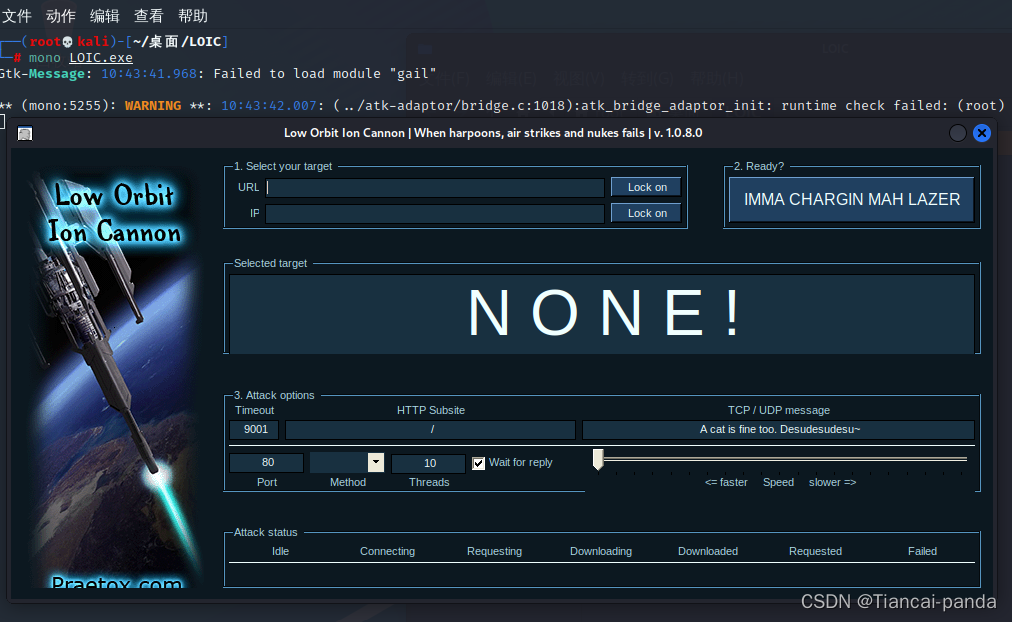Screen dimensions: 1012x622
Task: Click the WARNING text in terminal output
Action: pos(153,106)
